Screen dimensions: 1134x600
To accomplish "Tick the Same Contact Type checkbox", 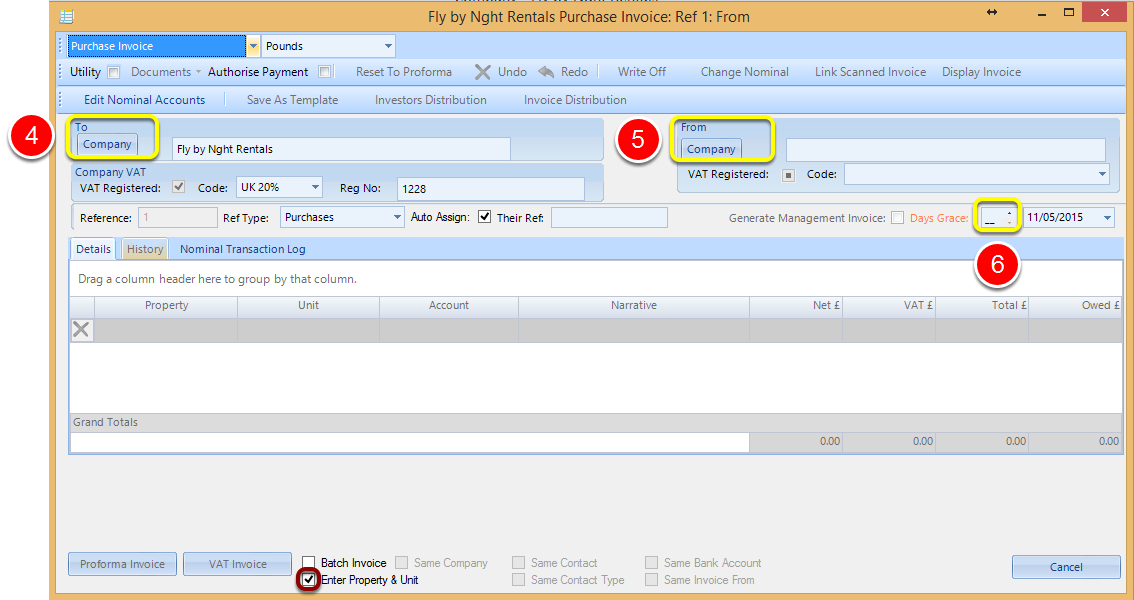I will pyautogui.click(x=519, y=580).
